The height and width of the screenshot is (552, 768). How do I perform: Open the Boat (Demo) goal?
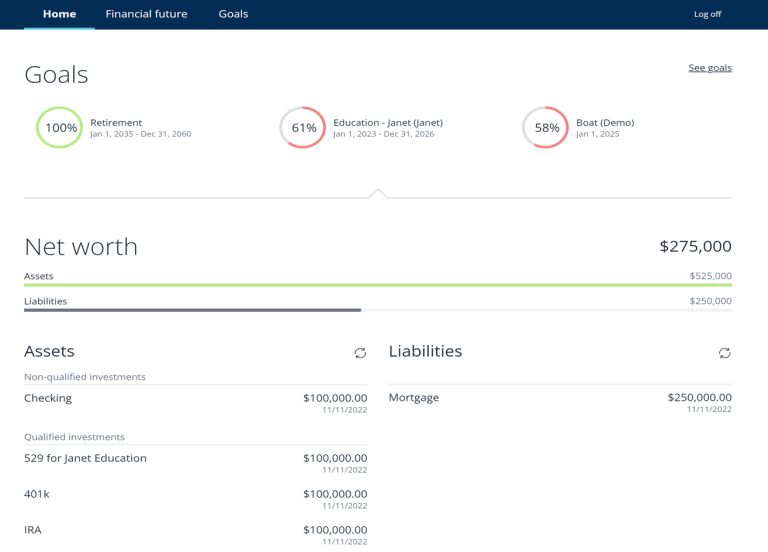(x=604, y=123)
